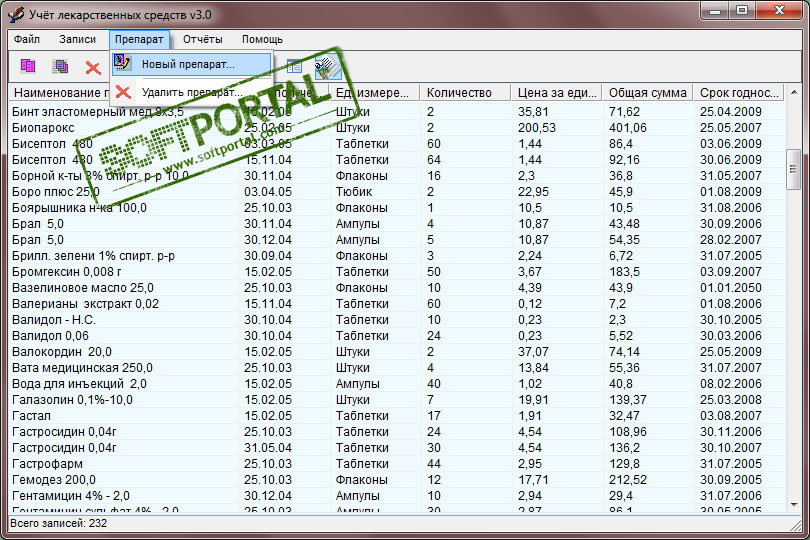Open the Помощь menu
The height and width of the screenshot is (540, 810).
262,39
